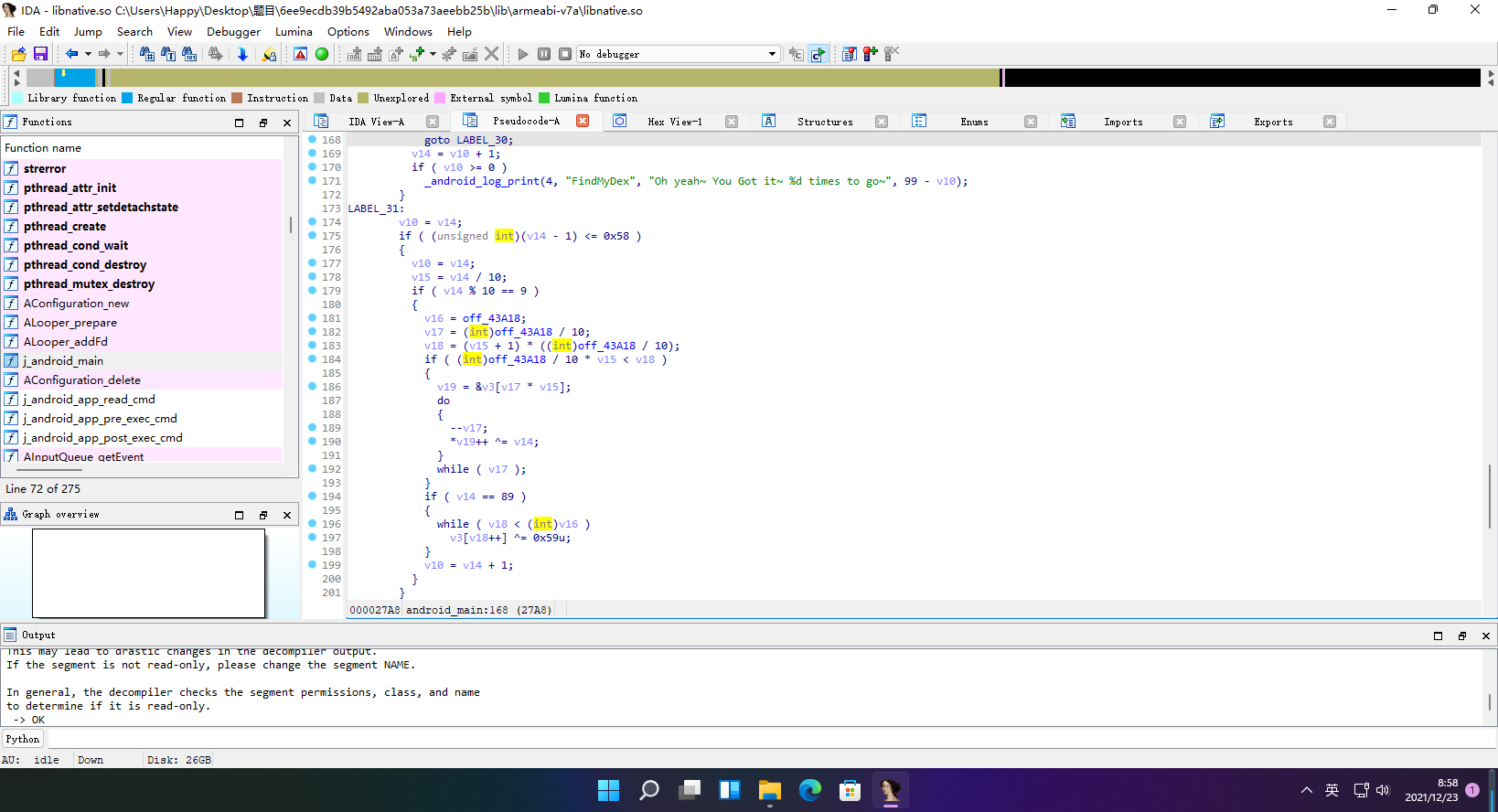Open the back-arrow history dropdown
This screenshot has width=1498, height=812.
point(88,54)
